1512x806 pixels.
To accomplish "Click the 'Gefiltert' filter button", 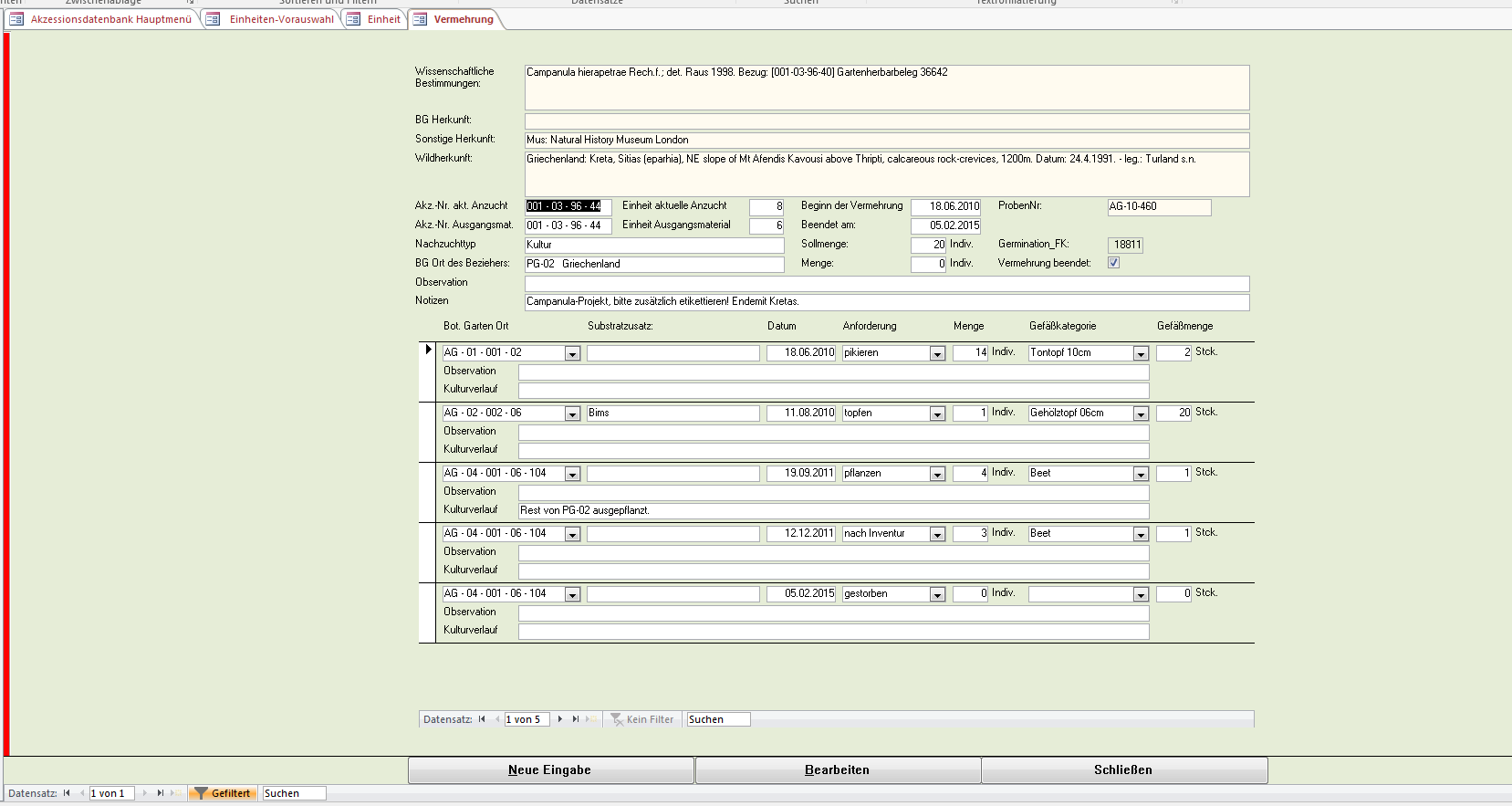I will tap(223, 793).
